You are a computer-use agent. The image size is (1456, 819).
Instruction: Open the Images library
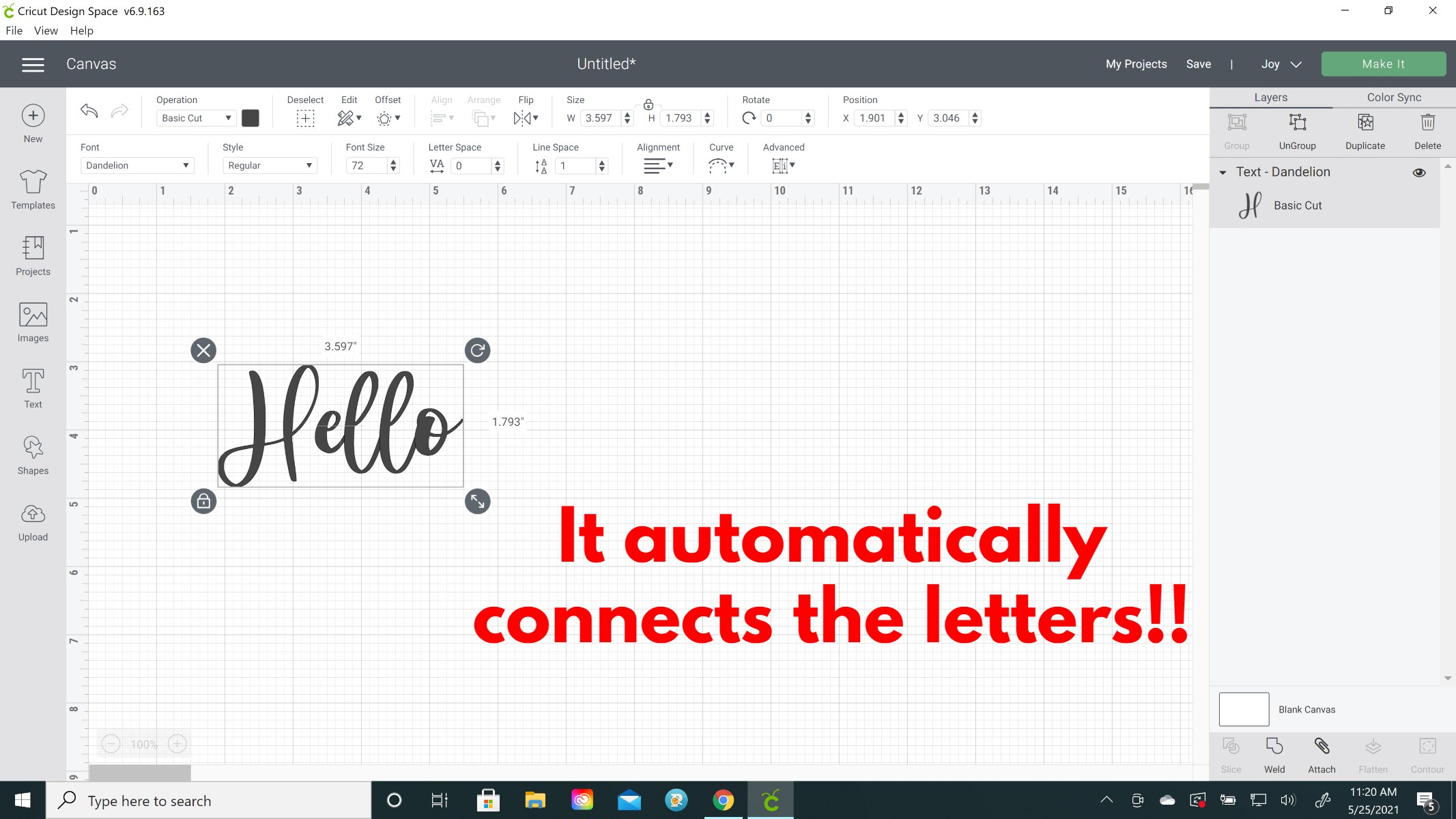33,322
